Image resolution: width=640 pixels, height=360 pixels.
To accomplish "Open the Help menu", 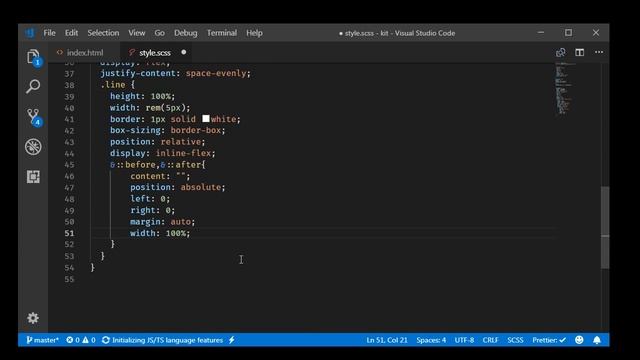I will [254, 33].
